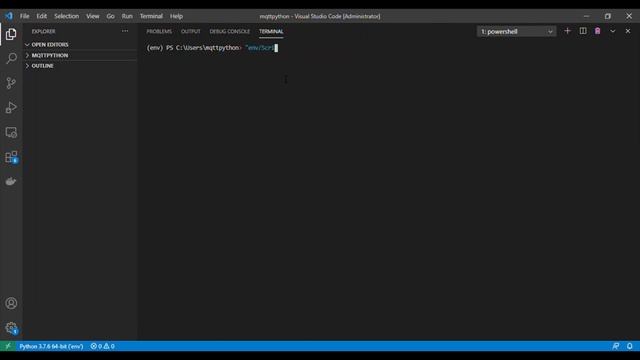Open the File menu
640x360 pixels.
tap(25, 16)
